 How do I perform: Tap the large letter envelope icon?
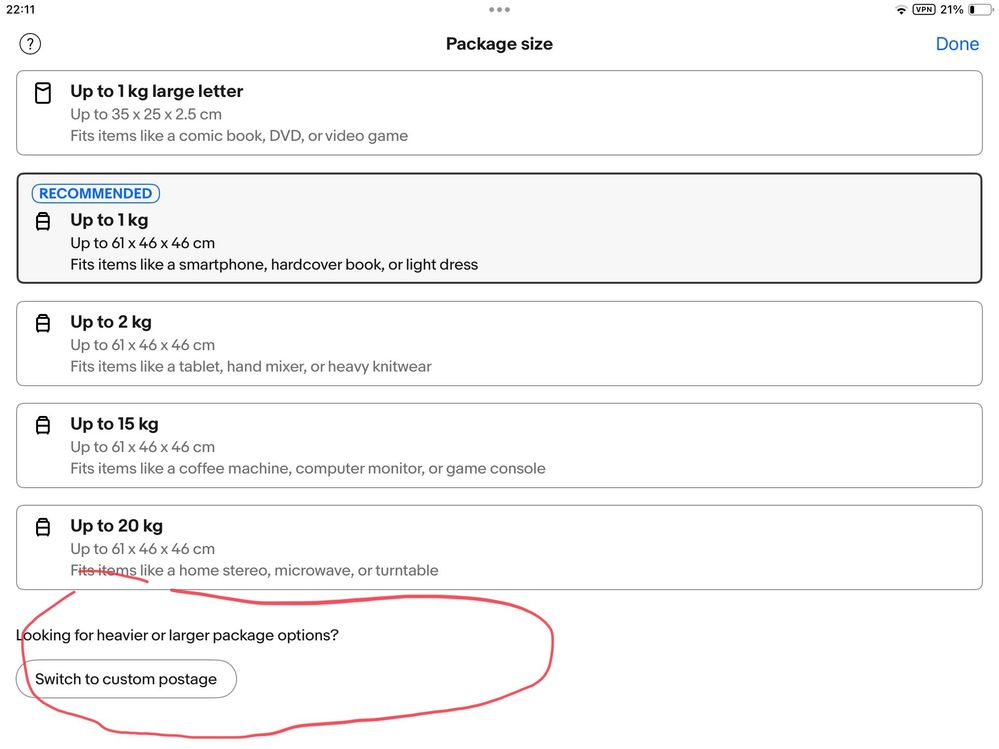(43, 94)
